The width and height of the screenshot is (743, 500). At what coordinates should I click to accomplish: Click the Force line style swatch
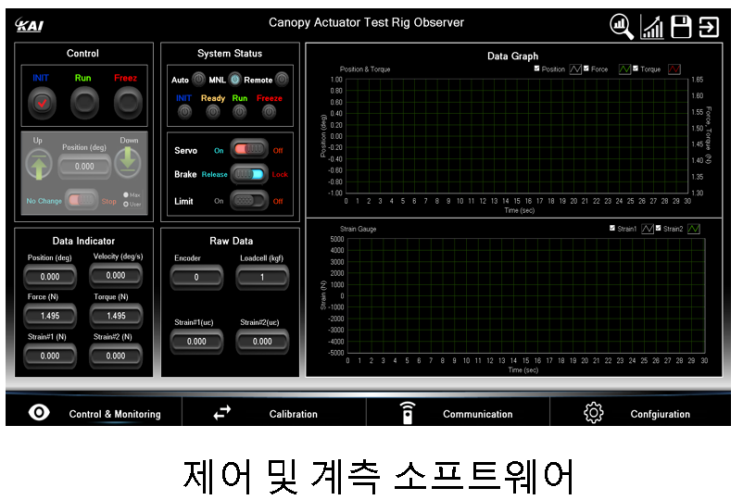[625, 69]
